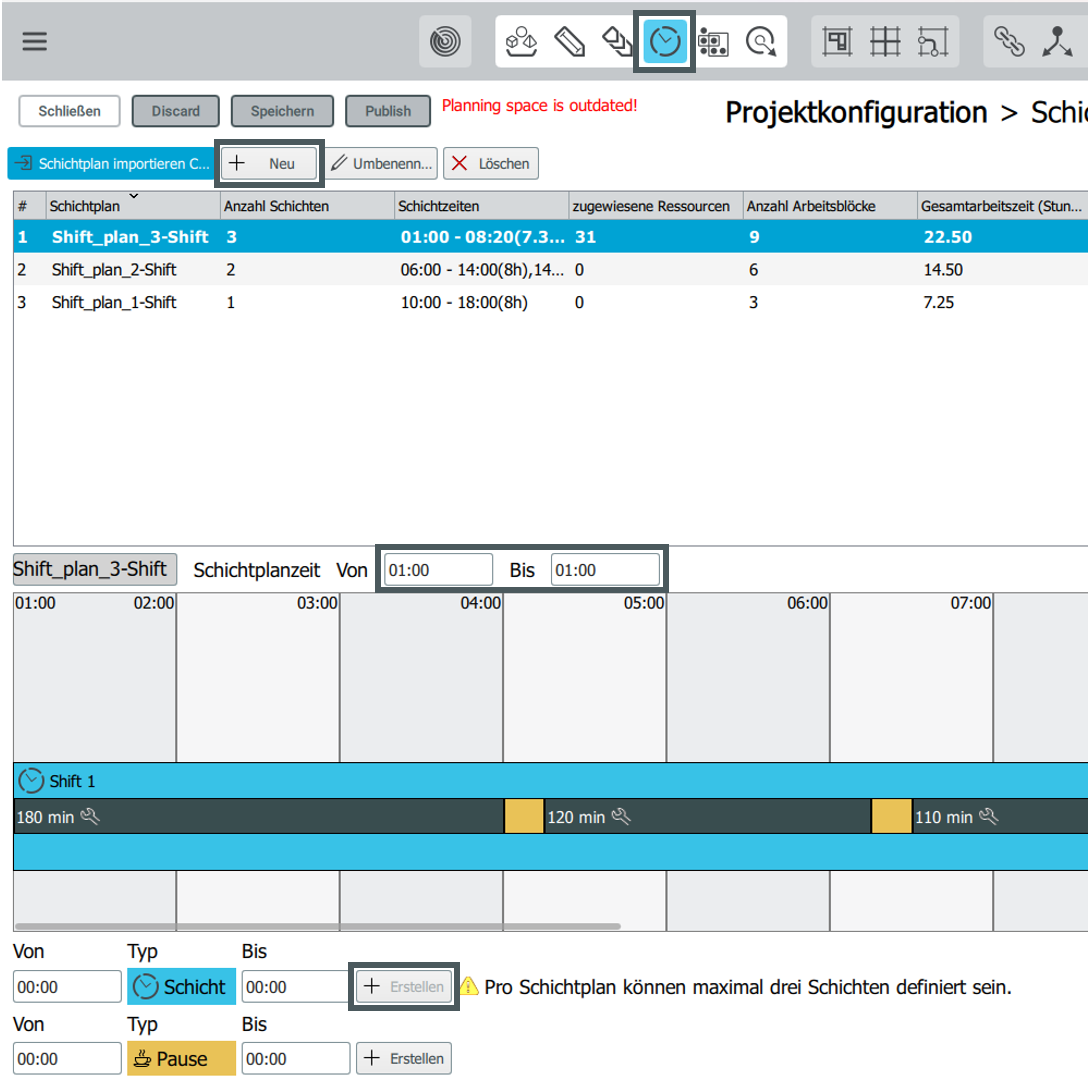Click Von field in the Pause row
1088x1080 pixels.
coord(67,1058)
